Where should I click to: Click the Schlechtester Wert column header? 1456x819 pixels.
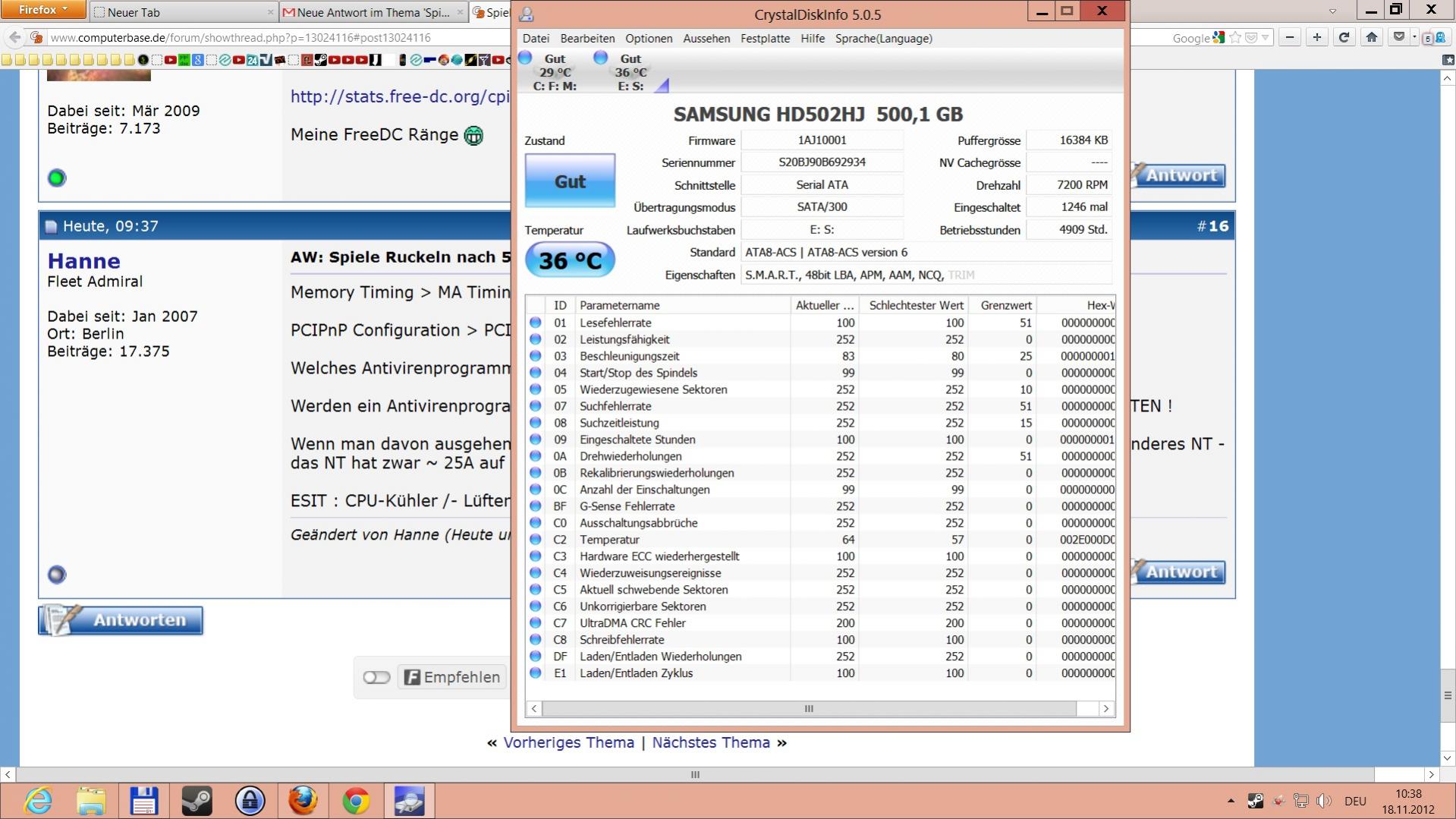click(x=914, y=305)
